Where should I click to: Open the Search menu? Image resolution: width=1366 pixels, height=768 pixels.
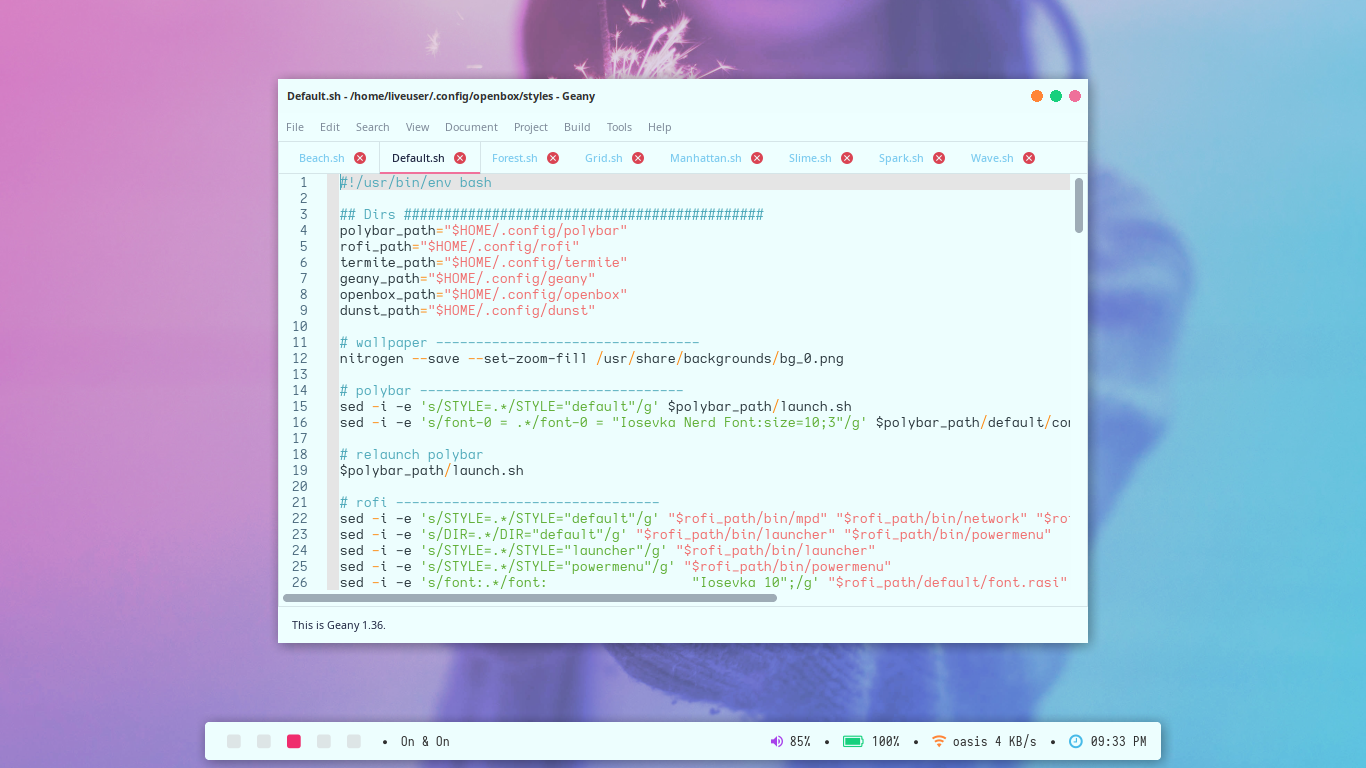(372, 127)
